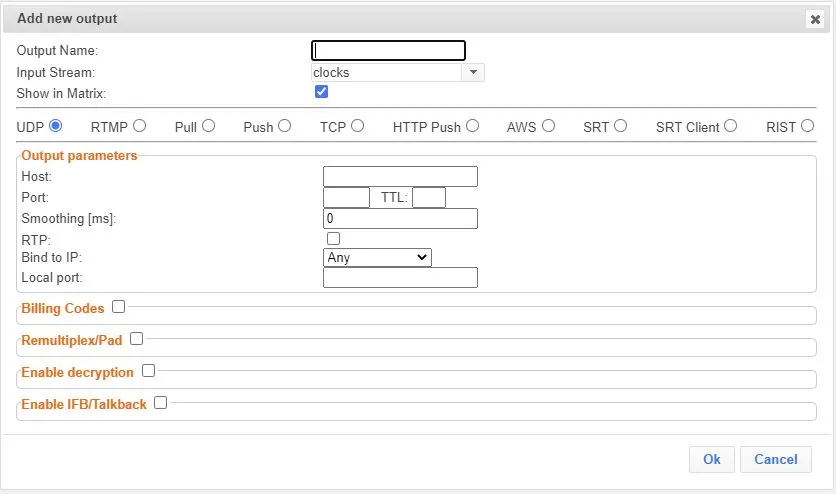Select the RTMP radio button
Image resolution: width=836 pixels, height=494 pixels.
pyautogui.click(x=140, y=126)
